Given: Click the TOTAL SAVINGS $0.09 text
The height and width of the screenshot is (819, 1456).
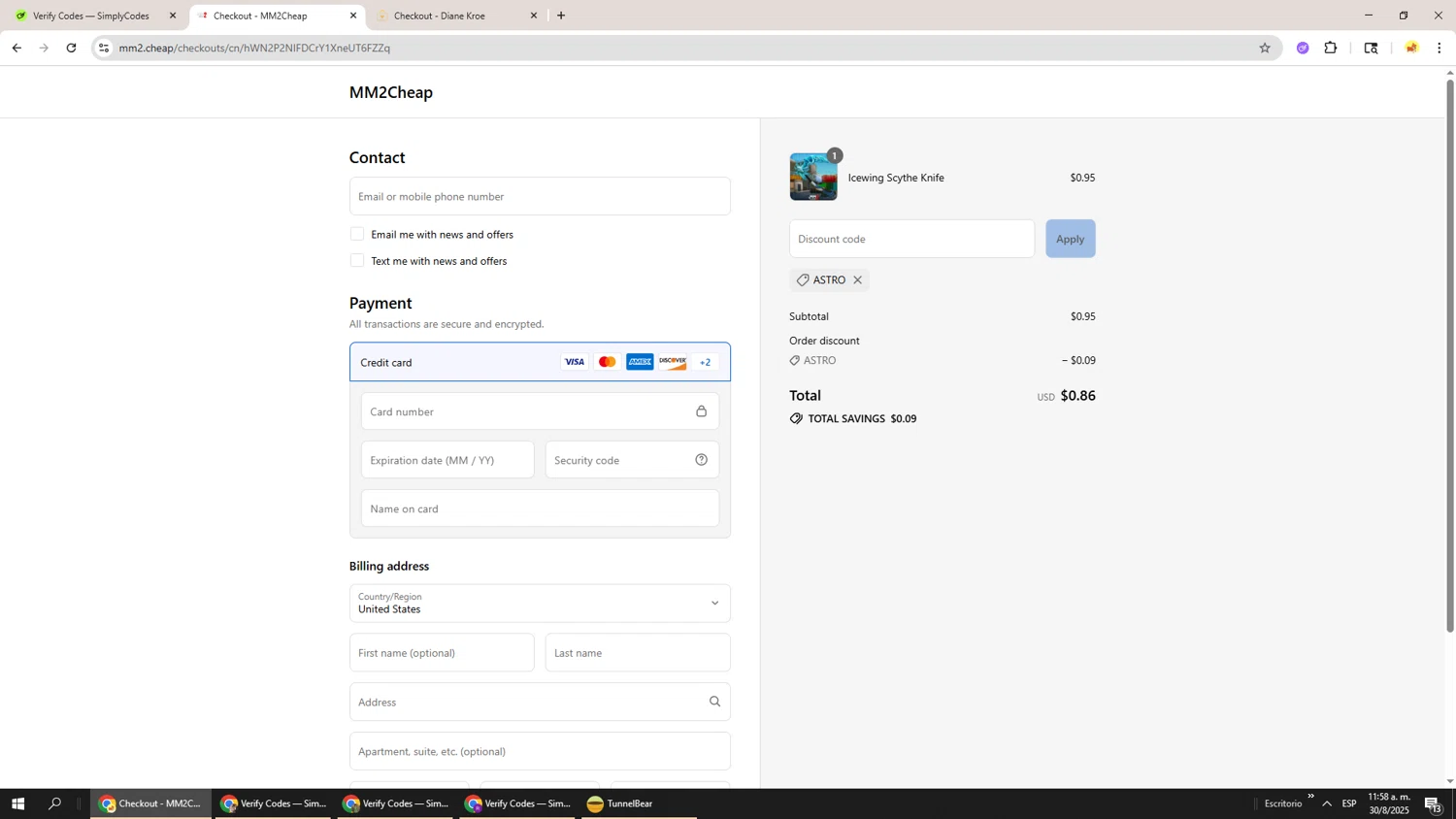Looking at the screenshot, I should 862,419.
